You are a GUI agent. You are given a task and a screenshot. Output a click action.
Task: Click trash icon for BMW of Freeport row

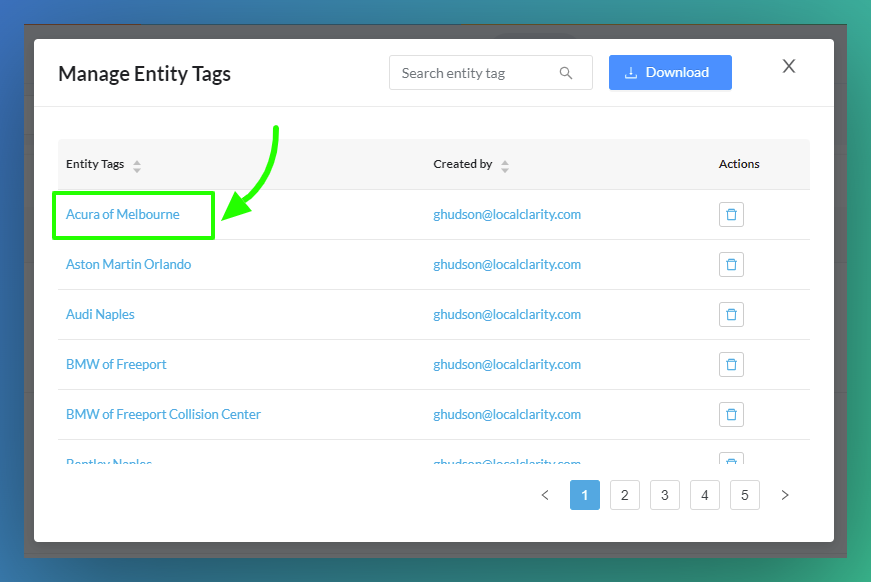pos(731,364)
